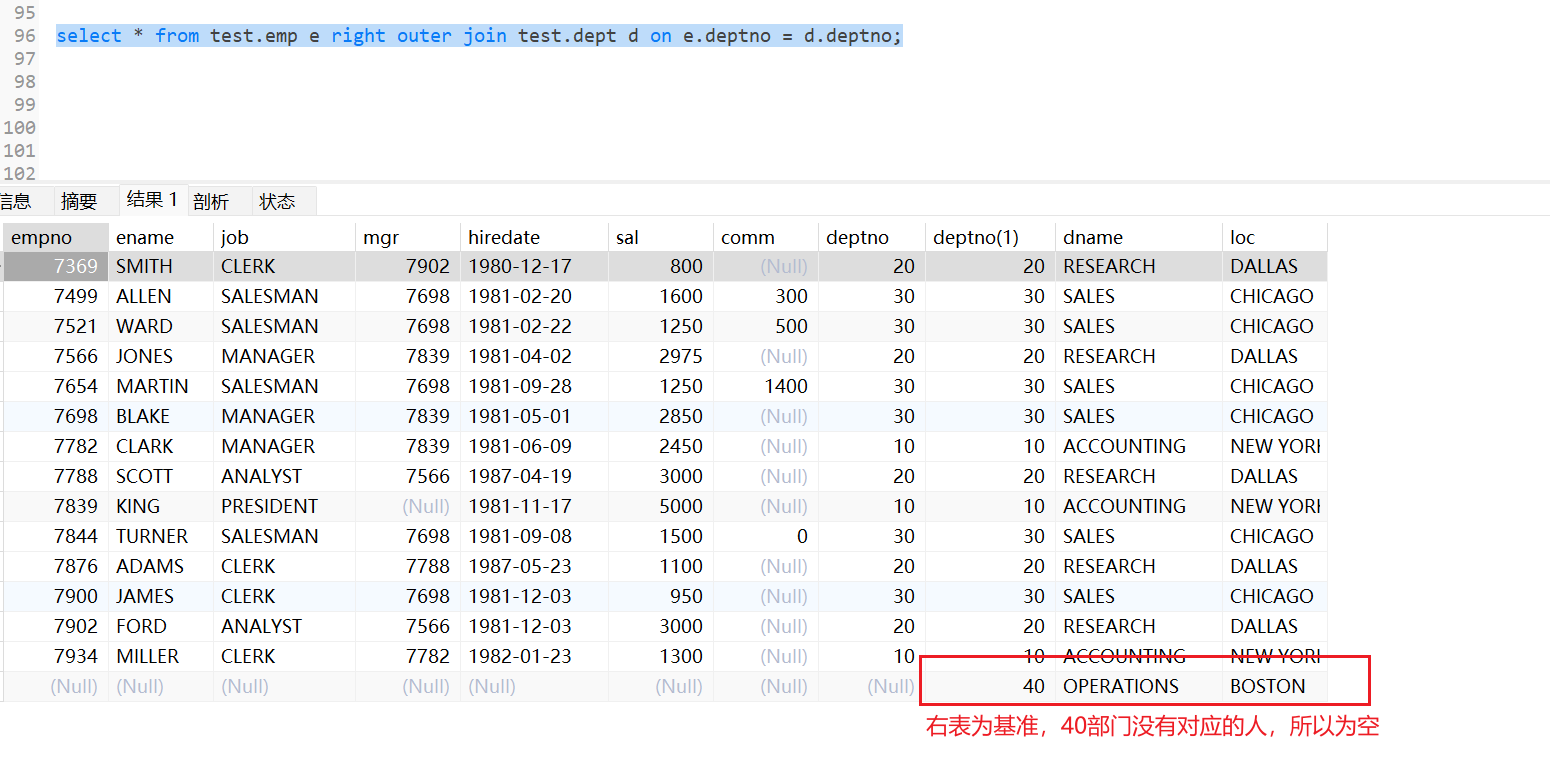Select the SMITH cell in ename column

[x=145, y=267]
